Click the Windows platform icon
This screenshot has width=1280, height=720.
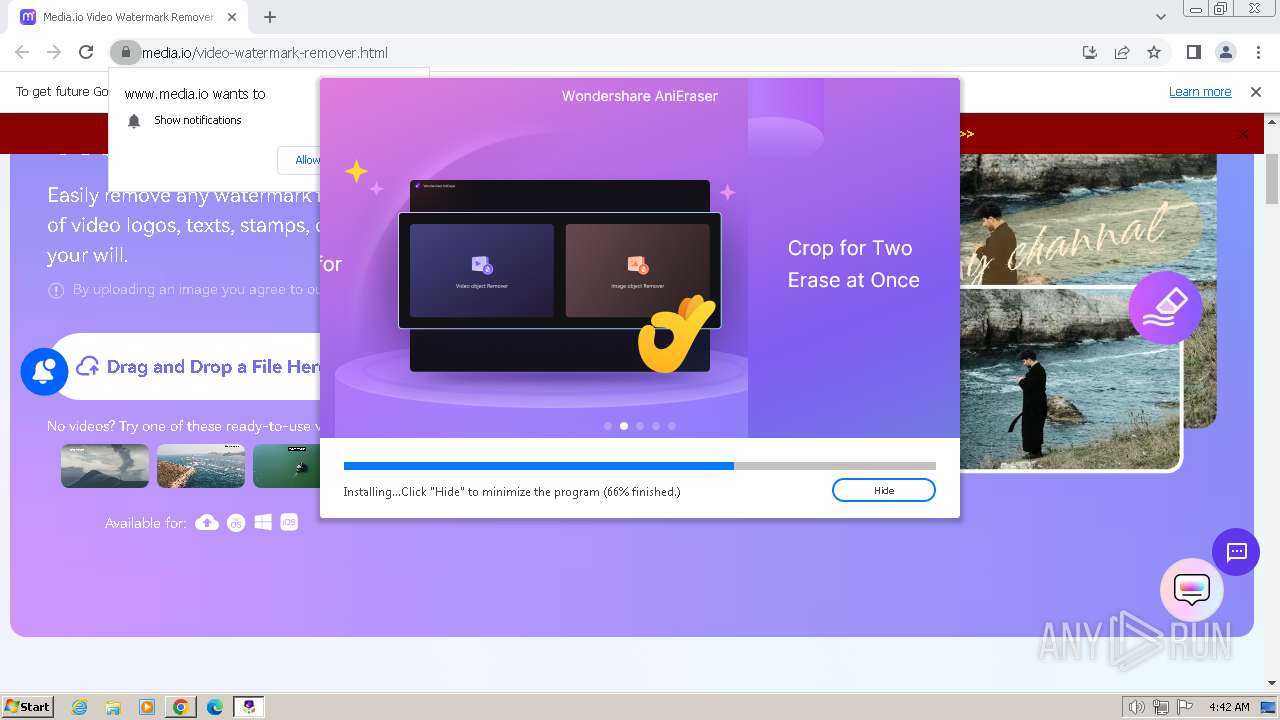[263, 522]
